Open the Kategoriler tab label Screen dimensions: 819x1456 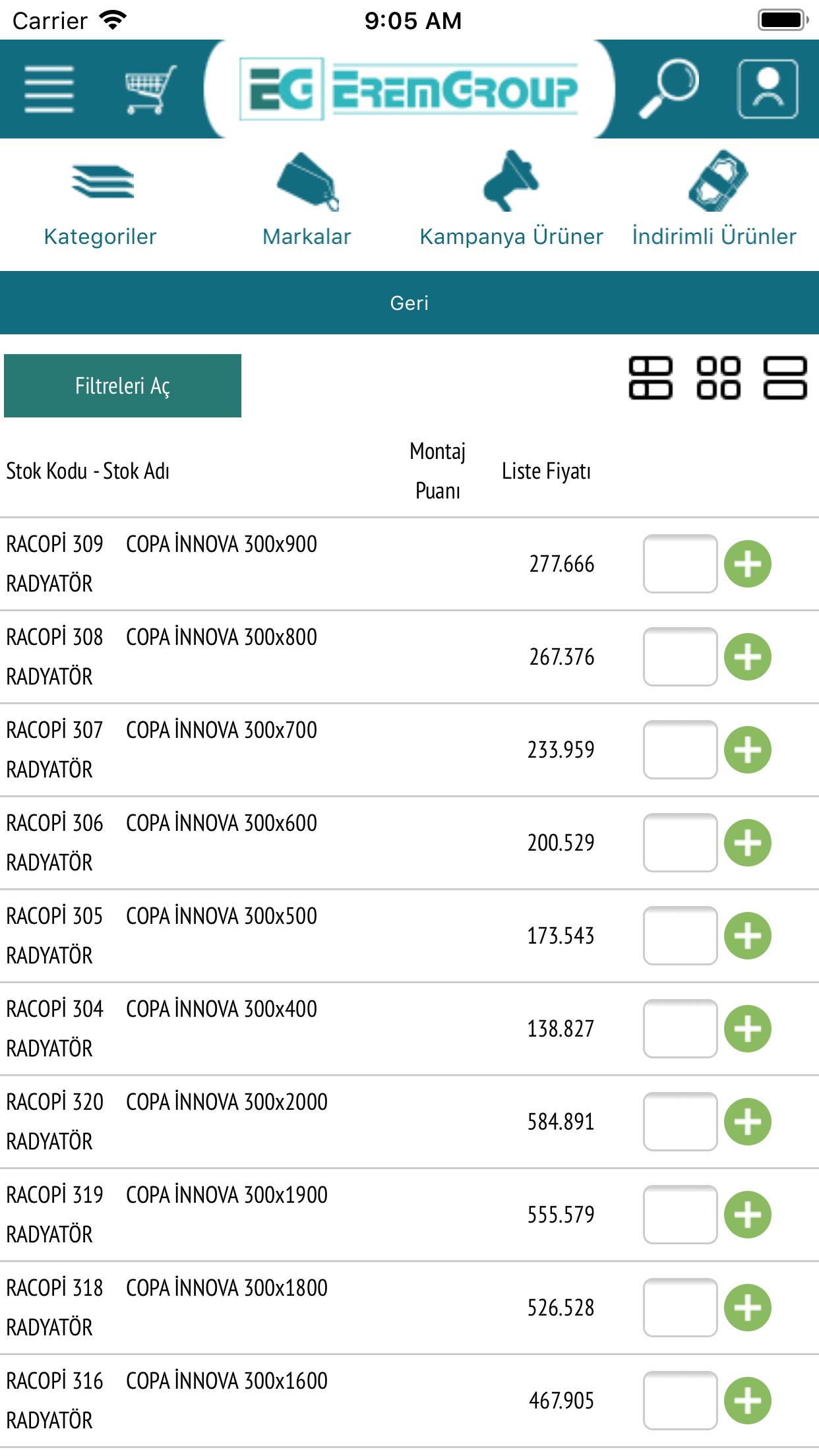pyautogui.click(x=100, y=236)
